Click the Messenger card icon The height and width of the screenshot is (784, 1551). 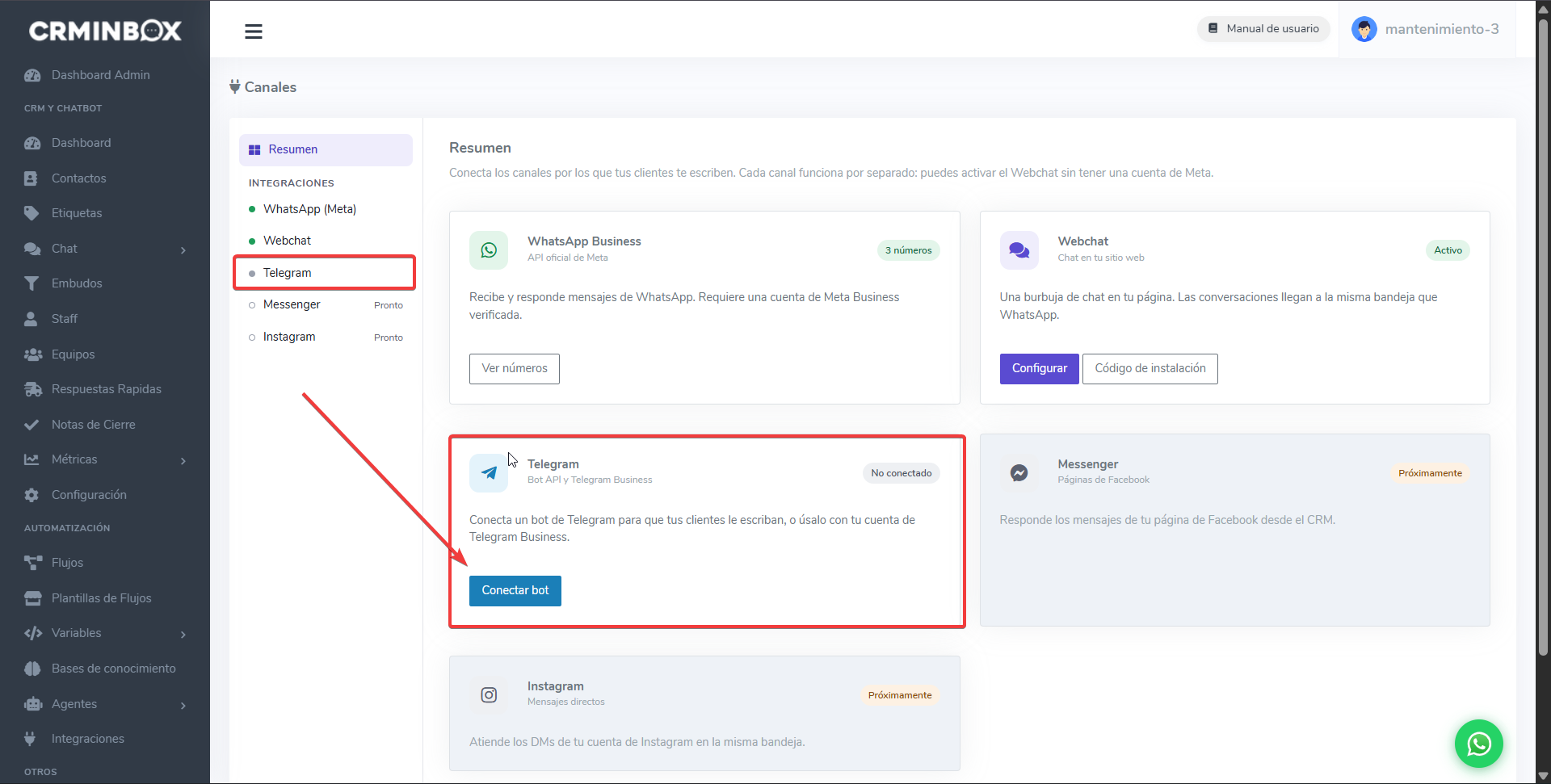point(1019,473)
